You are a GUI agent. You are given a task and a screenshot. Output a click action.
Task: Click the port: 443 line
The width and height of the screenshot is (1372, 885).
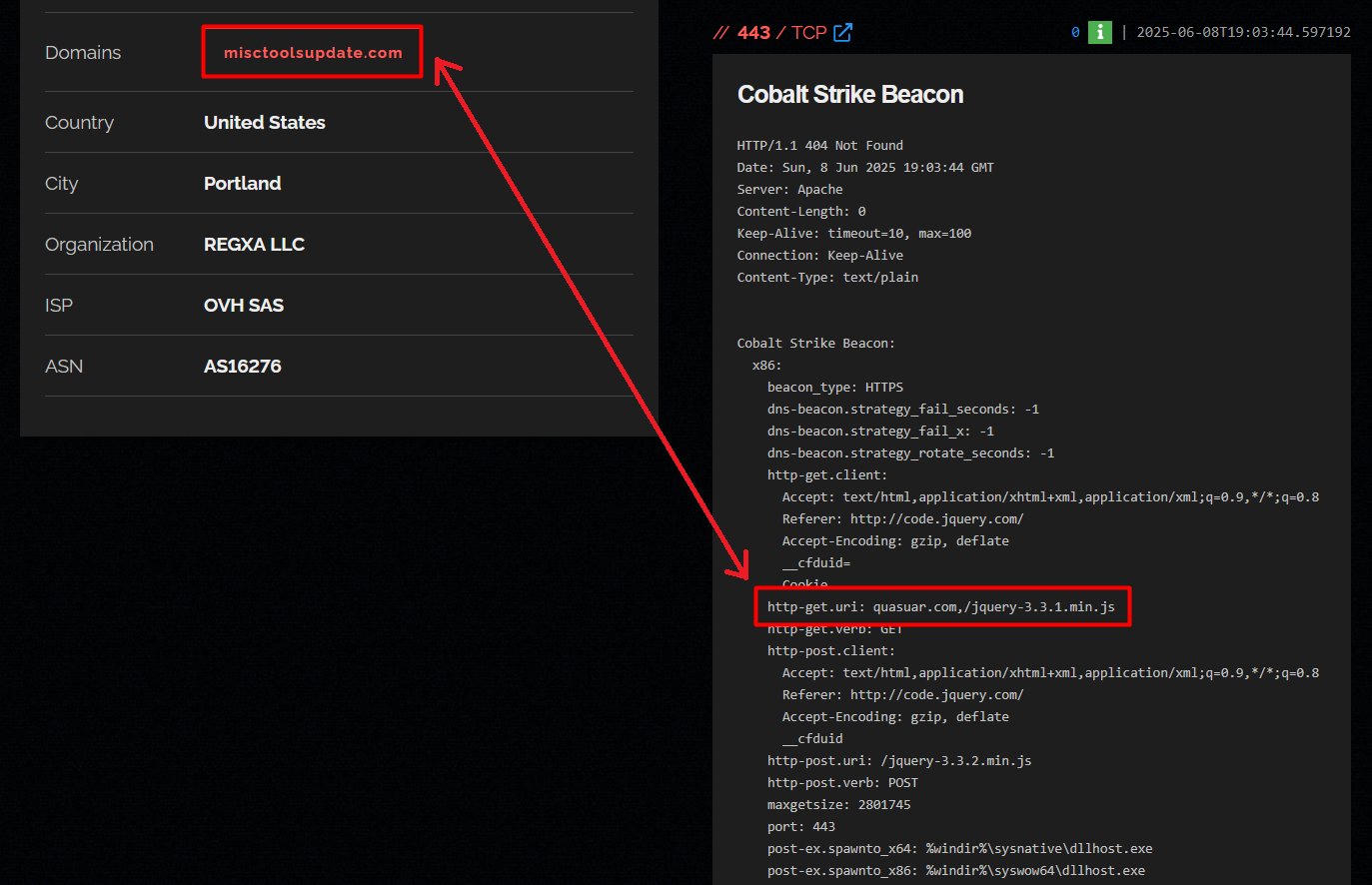pos(801,827)
